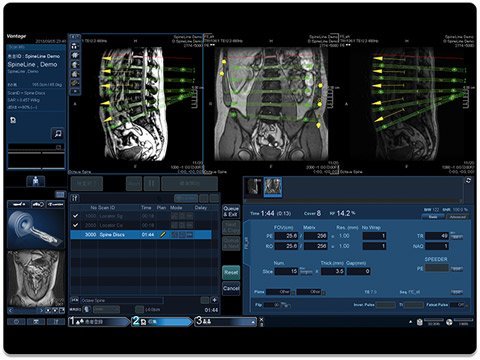
Task: Toggle the Fatsat Pulse Off setting
Action: click(x=459, y=305)
